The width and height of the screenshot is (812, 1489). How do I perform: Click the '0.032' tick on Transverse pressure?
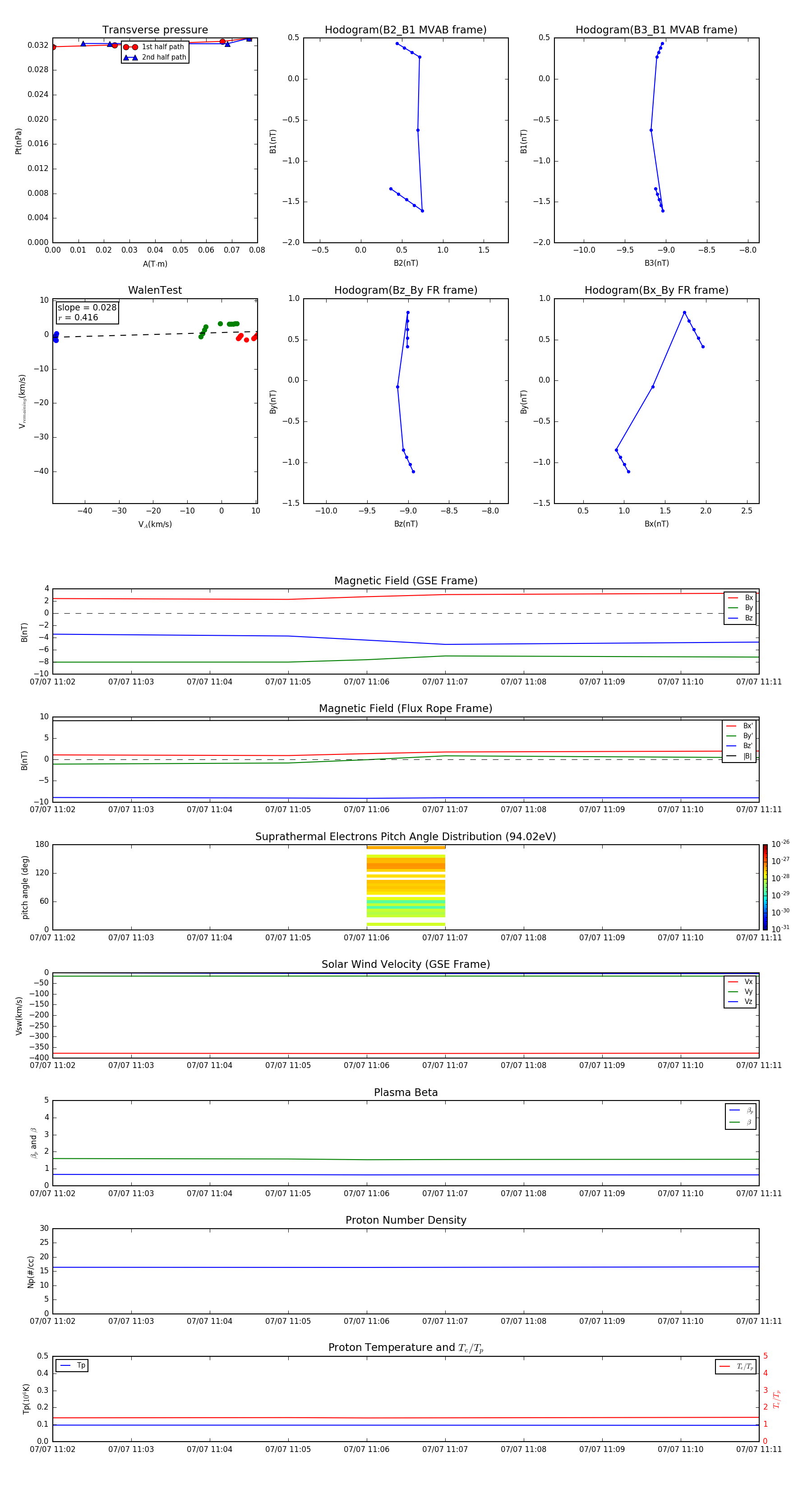point(38,45)
